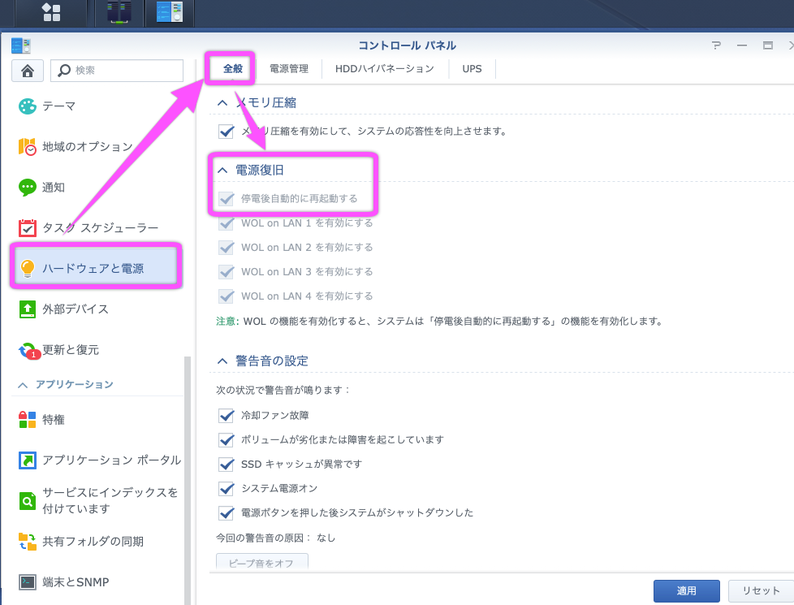Viewport: 794px width, 605px height.
Task: Click the Home icon button
Action: [27, 70]
